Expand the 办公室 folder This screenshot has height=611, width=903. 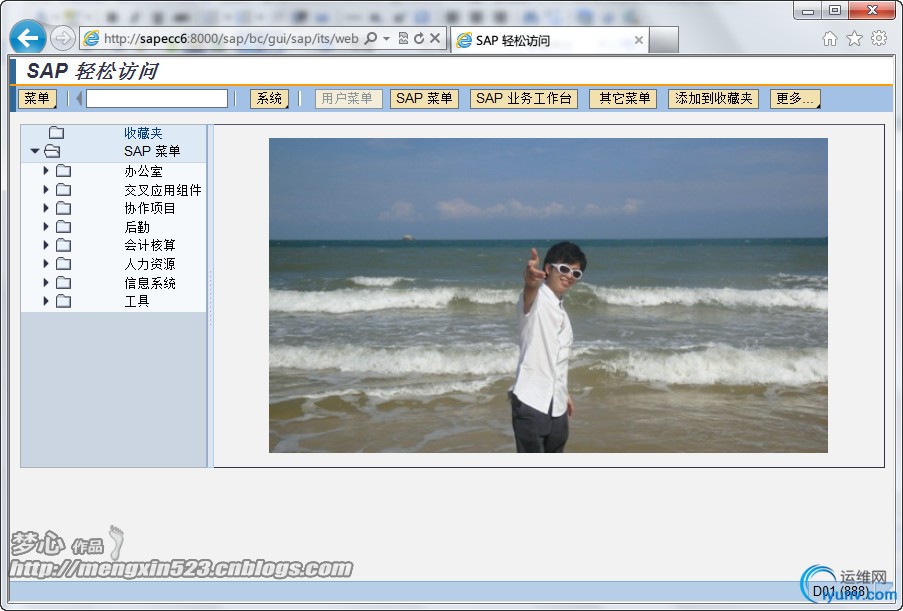(x=46, y=170)
